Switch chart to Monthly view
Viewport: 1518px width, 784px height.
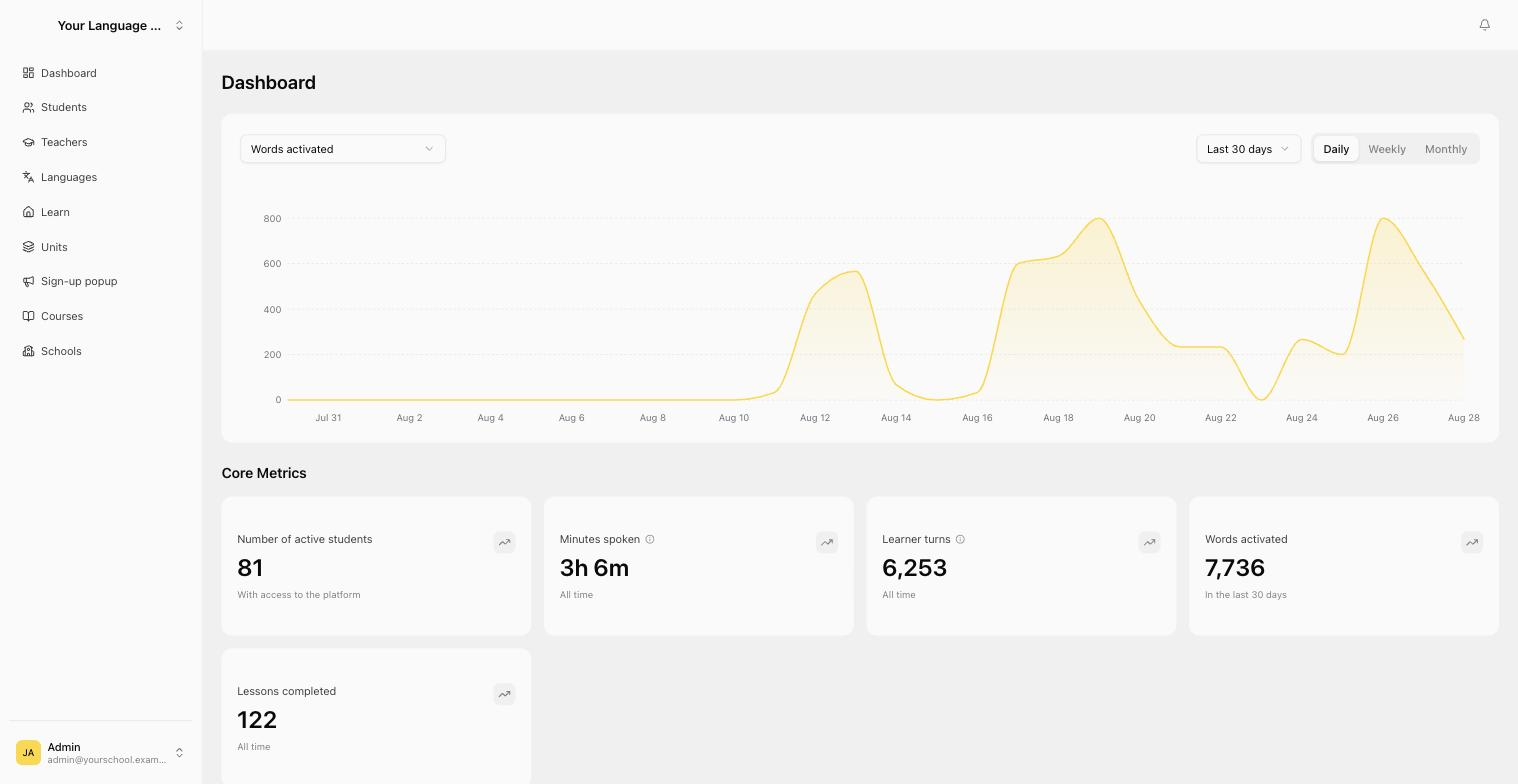1446,149
